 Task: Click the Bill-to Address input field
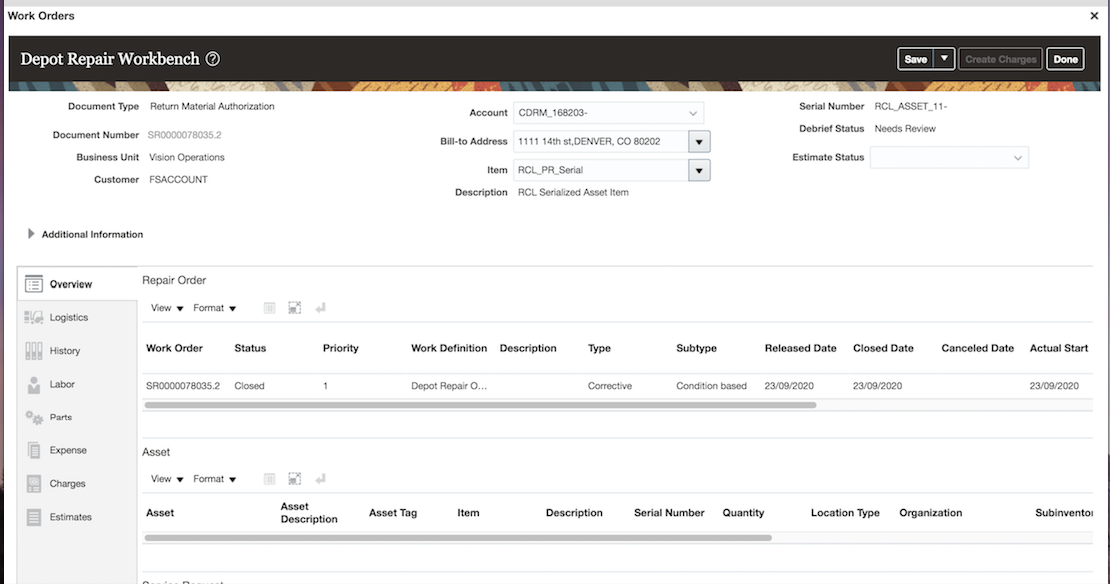(600, 142)
